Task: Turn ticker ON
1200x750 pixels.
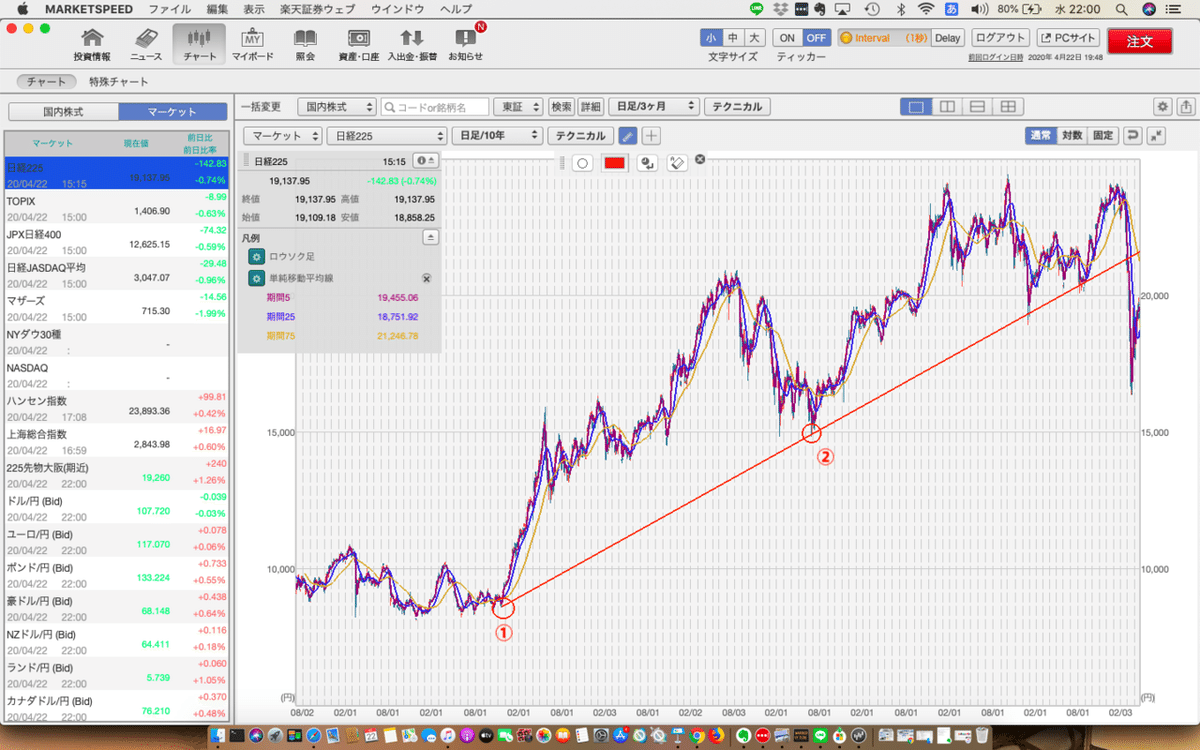Action: point(787,37)
